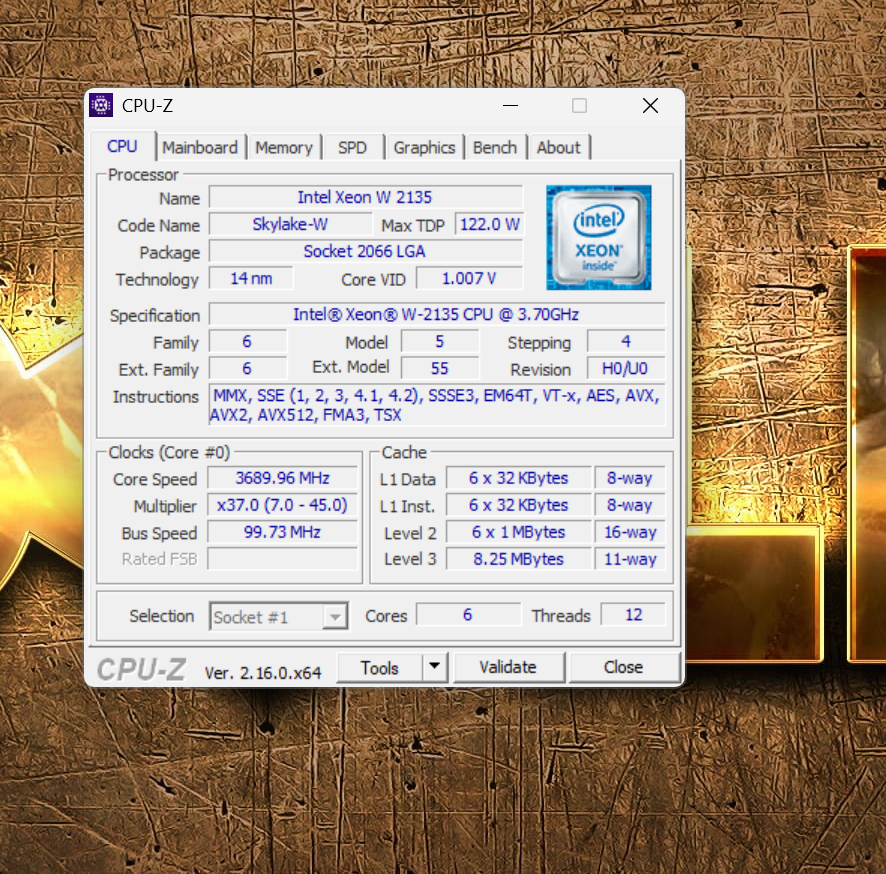The height and width of the screenshot is (874, 886).
Task: Click the Tools button
Action: [379, 667]
